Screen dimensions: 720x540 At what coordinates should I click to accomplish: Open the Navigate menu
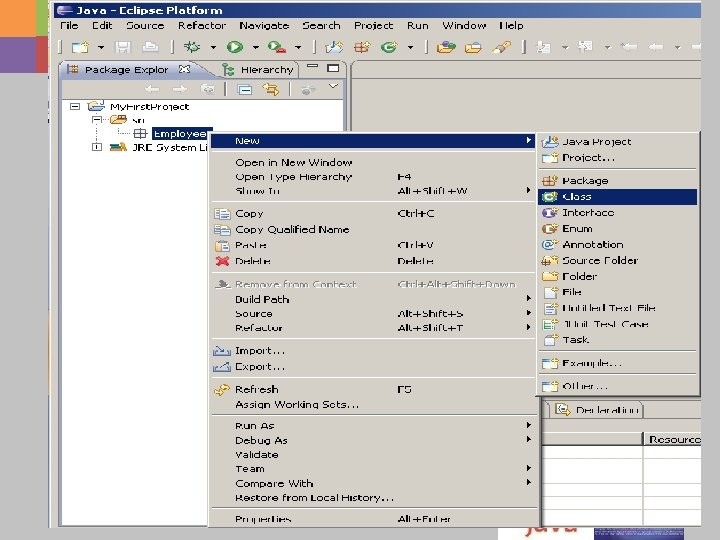point(264,26)
